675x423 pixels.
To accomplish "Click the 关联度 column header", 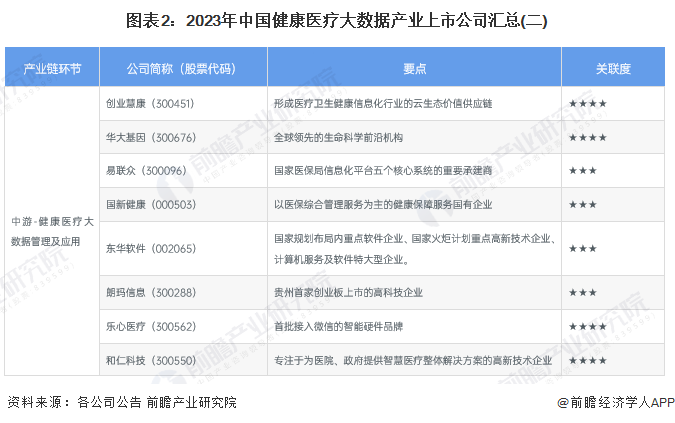I will pyautogui.click(x=613, y=68).
